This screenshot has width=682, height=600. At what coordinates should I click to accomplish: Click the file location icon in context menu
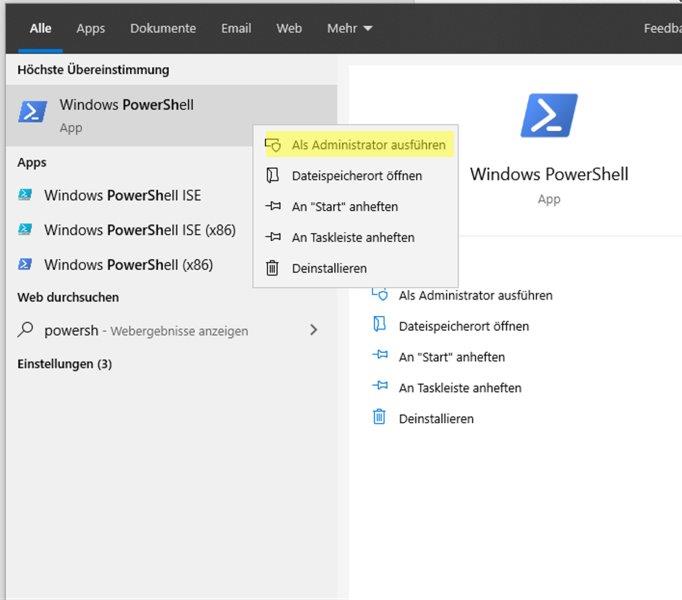pyautogui.click(x=273, y=176)
